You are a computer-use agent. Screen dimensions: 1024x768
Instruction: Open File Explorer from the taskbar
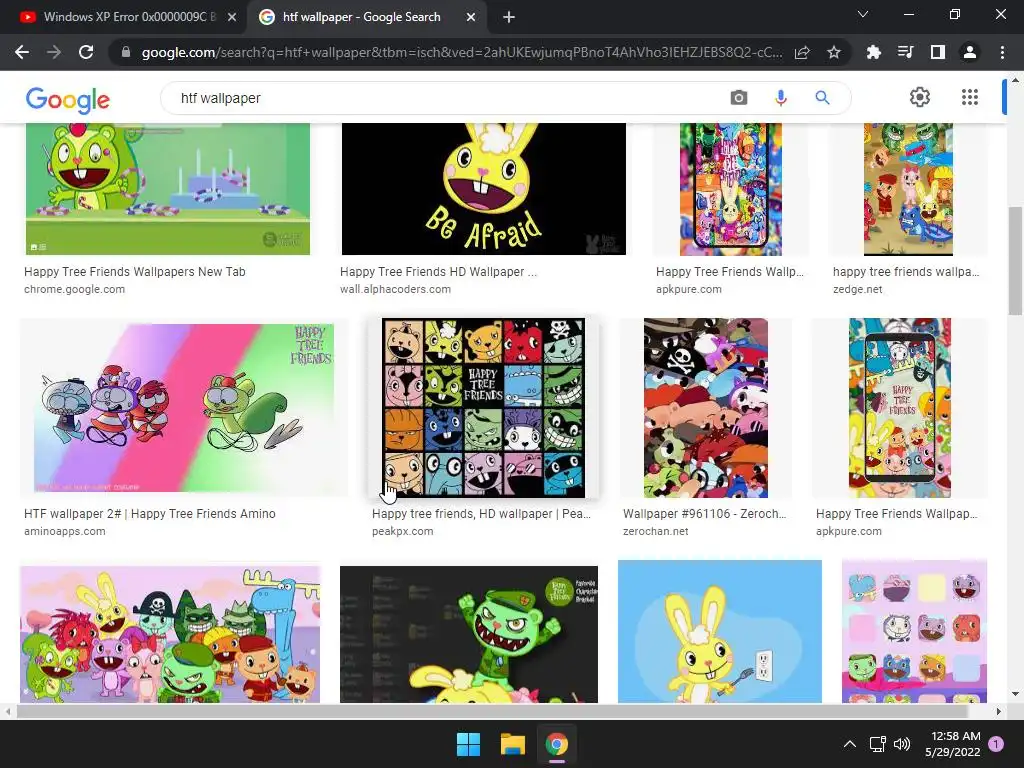coord(513,744)
